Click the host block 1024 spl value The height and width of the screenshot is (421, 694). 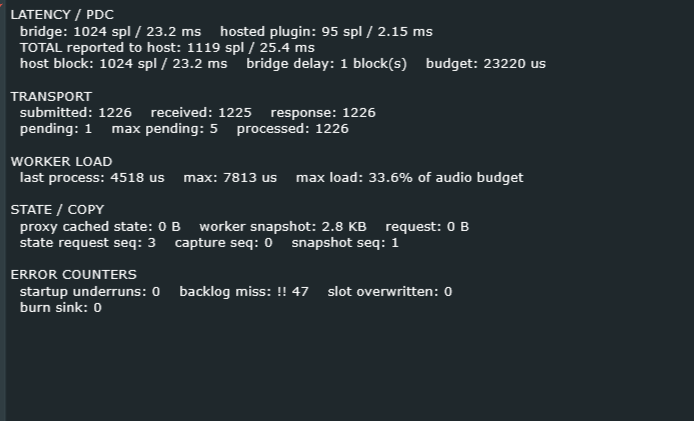(x=123, y=64)
